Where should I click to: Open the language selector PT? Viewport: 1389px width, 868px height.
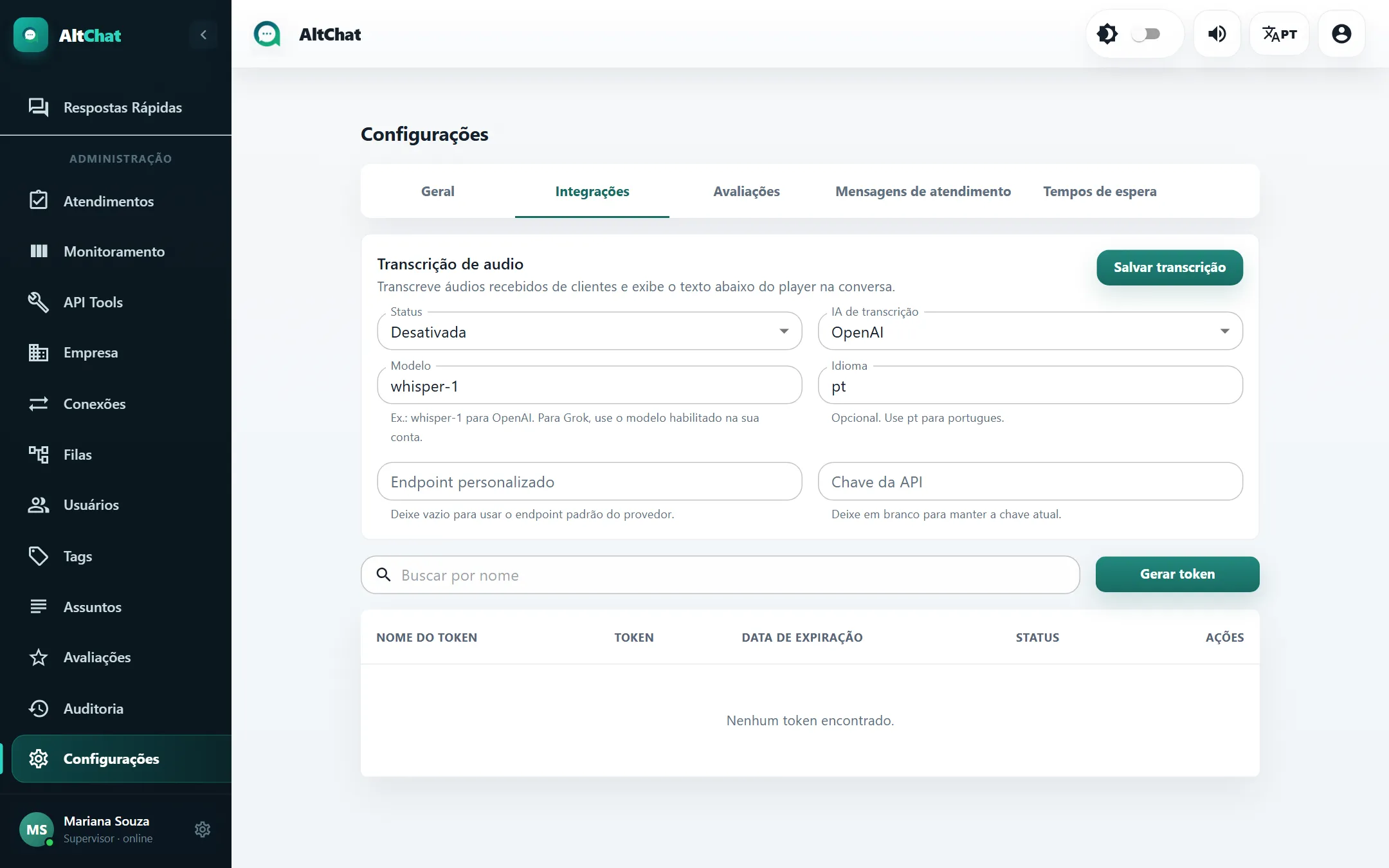[1279, 34]
